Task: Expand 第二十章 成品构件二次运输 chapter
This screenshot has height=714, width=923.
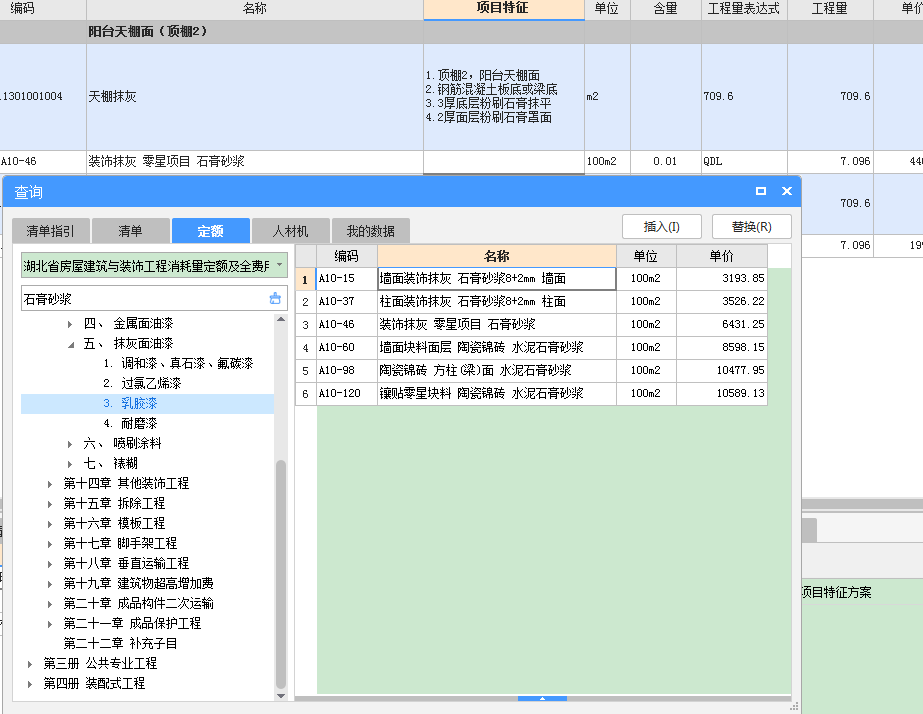Action: 50,604
